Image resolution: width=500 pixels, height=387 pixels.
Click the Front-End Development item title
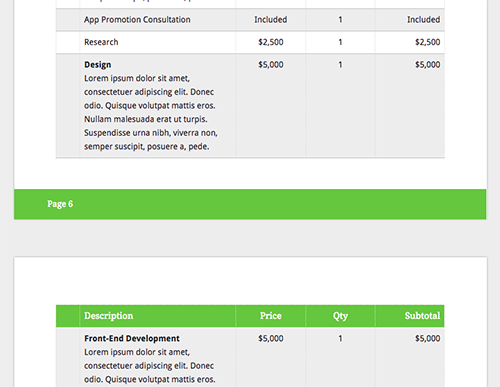(x=132, y=338)
